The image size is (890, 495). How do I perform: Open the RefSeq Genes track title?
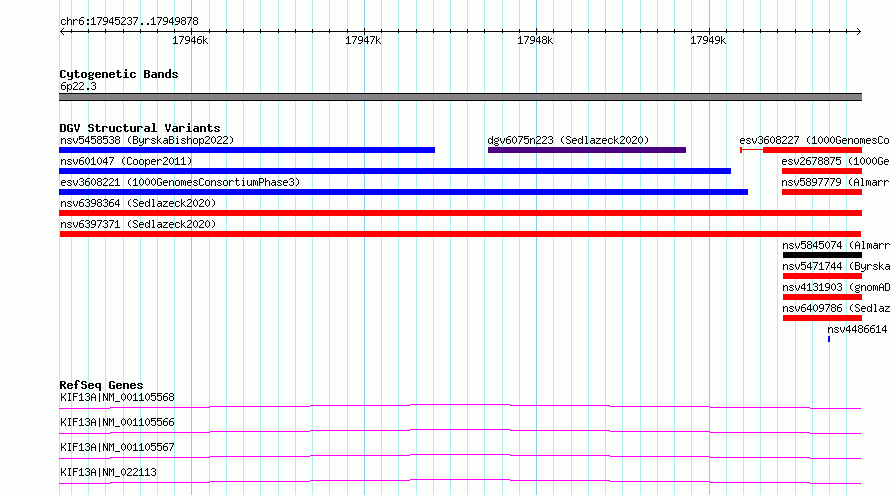(101, 385)
